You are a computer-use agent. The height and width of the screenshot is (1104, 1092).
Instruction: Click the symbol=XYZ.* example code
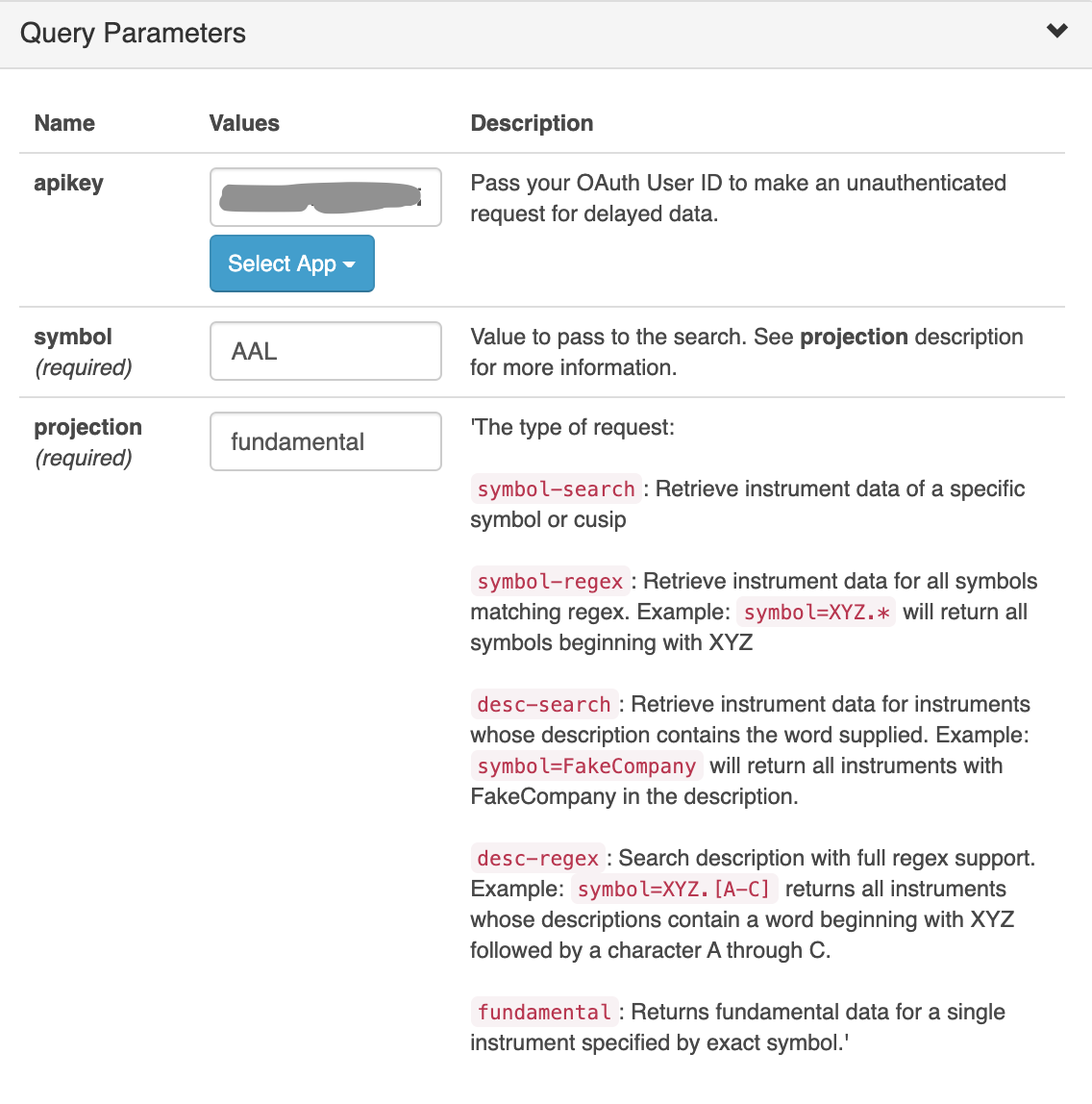pyautogui.click(x=814, y=613)
